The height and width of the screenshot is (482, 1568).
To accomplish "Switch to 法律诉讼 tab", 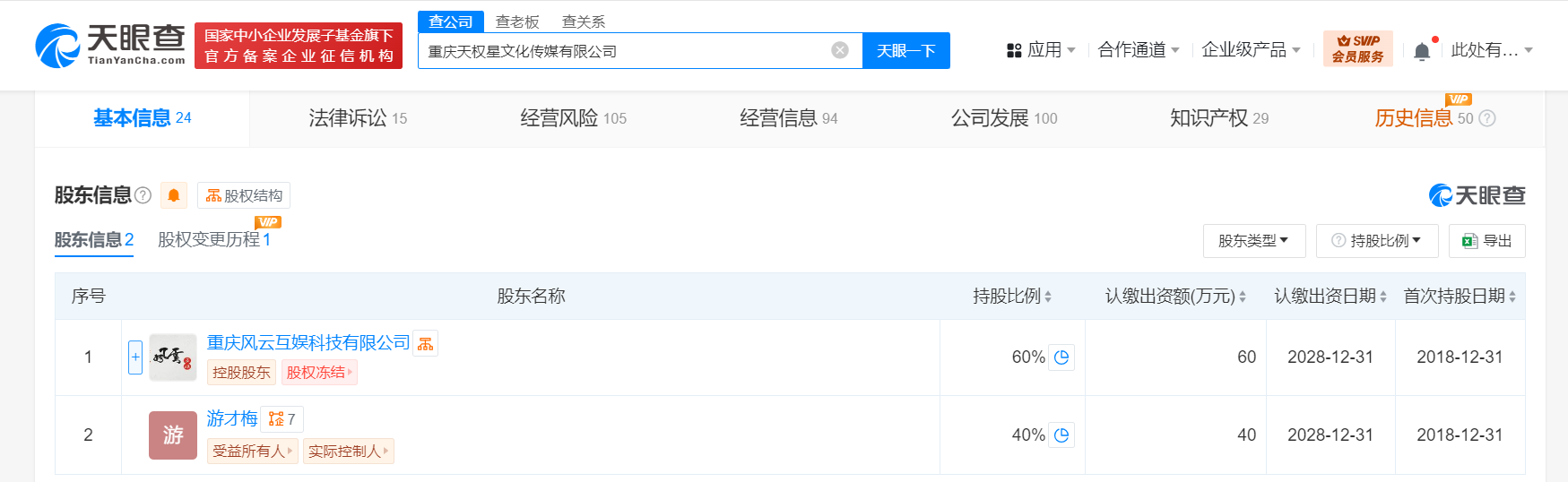I will coord(358,118).
